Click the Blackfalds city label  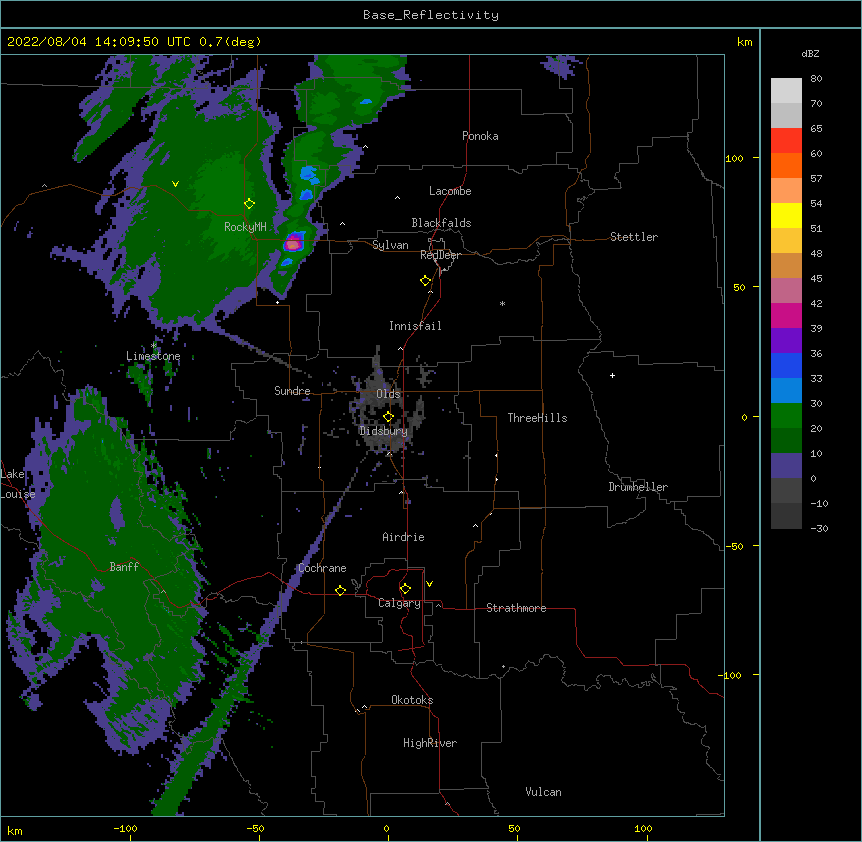pyautogui.click(x=441, y=223)
